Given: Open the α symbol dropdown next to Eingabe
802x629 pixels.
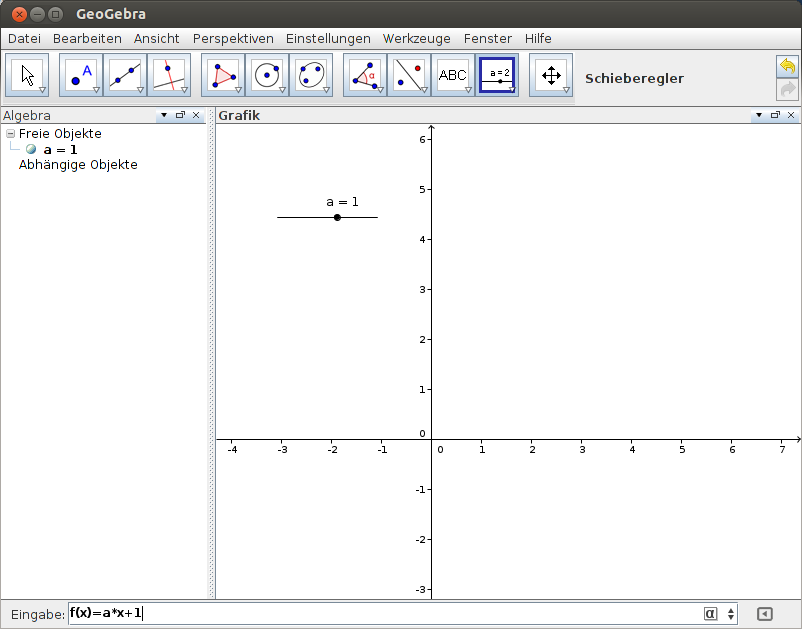Looking at the screenshot, I should pos(710,614).
